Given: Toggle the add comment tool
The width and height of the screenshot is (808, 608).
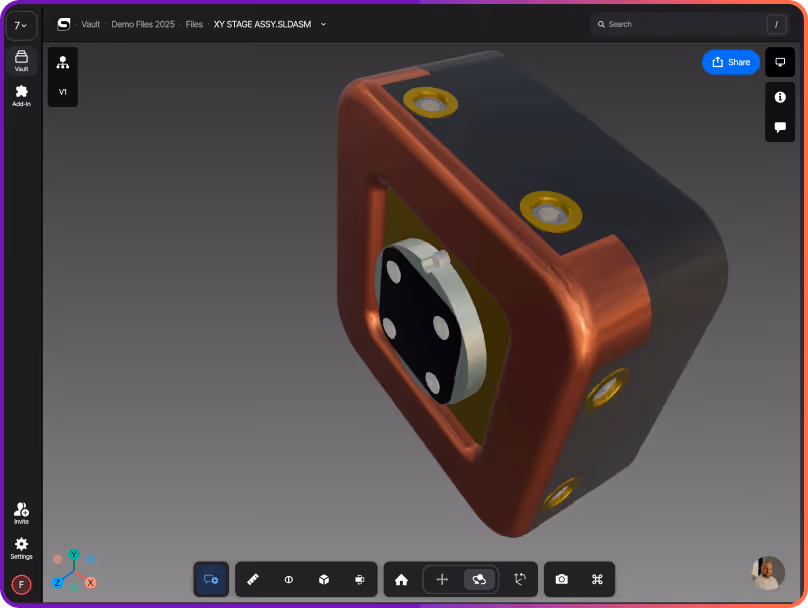Looking at the screenshot, I should [211, 580].
